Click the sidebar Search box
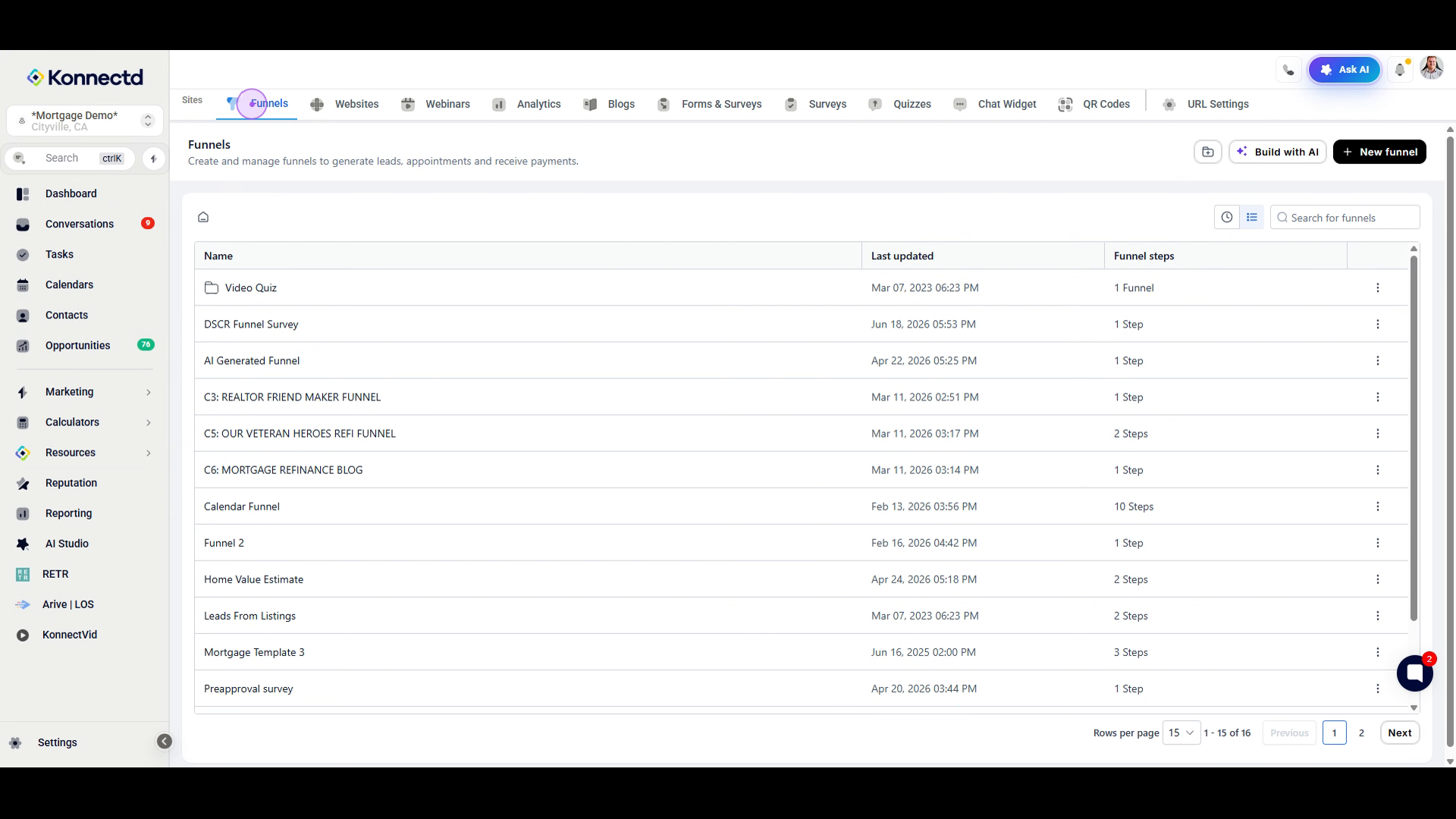 70,158
